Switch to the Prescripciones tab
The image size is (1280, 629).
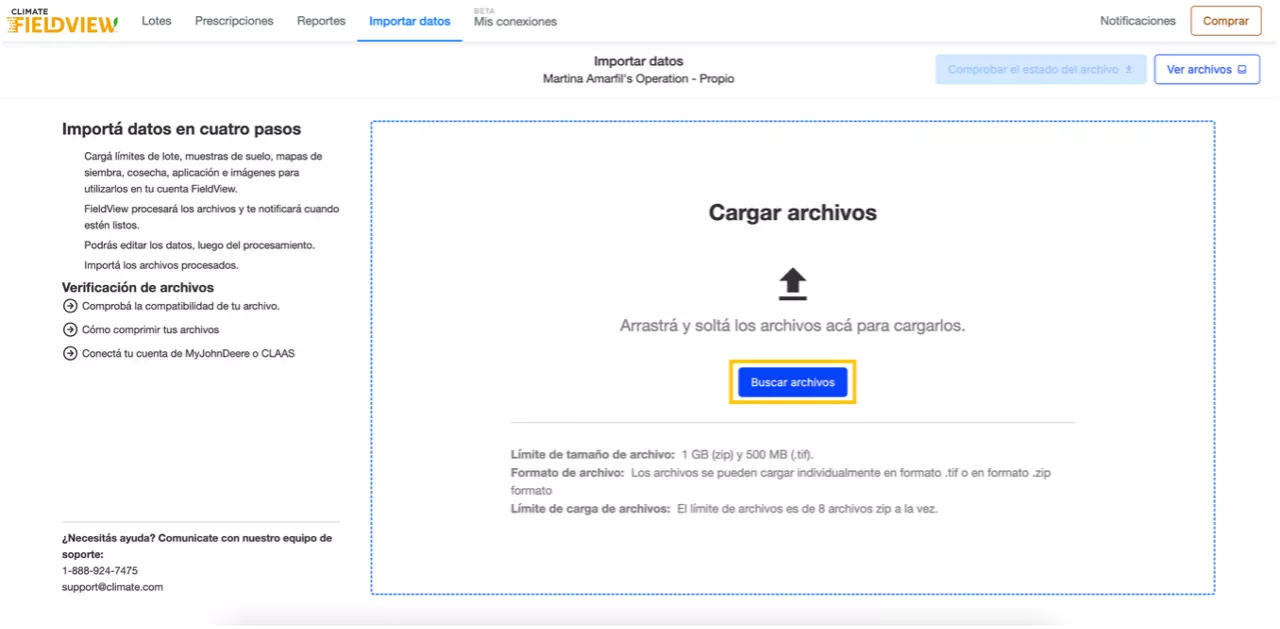pos(234,21)
